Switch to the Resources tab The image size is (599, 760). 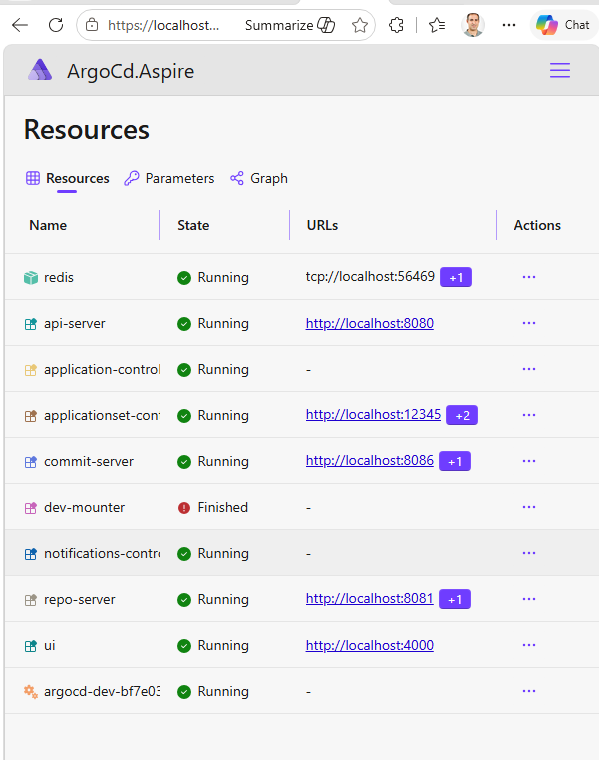(68, 178)
